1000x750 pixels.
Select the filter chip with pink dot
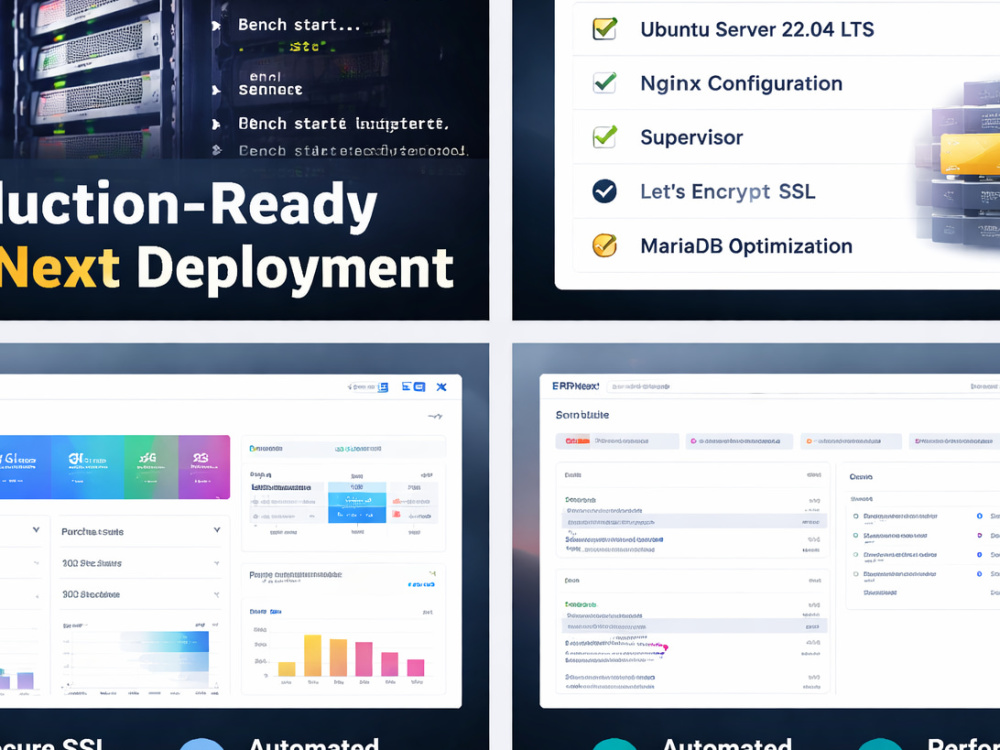point(739,441)
